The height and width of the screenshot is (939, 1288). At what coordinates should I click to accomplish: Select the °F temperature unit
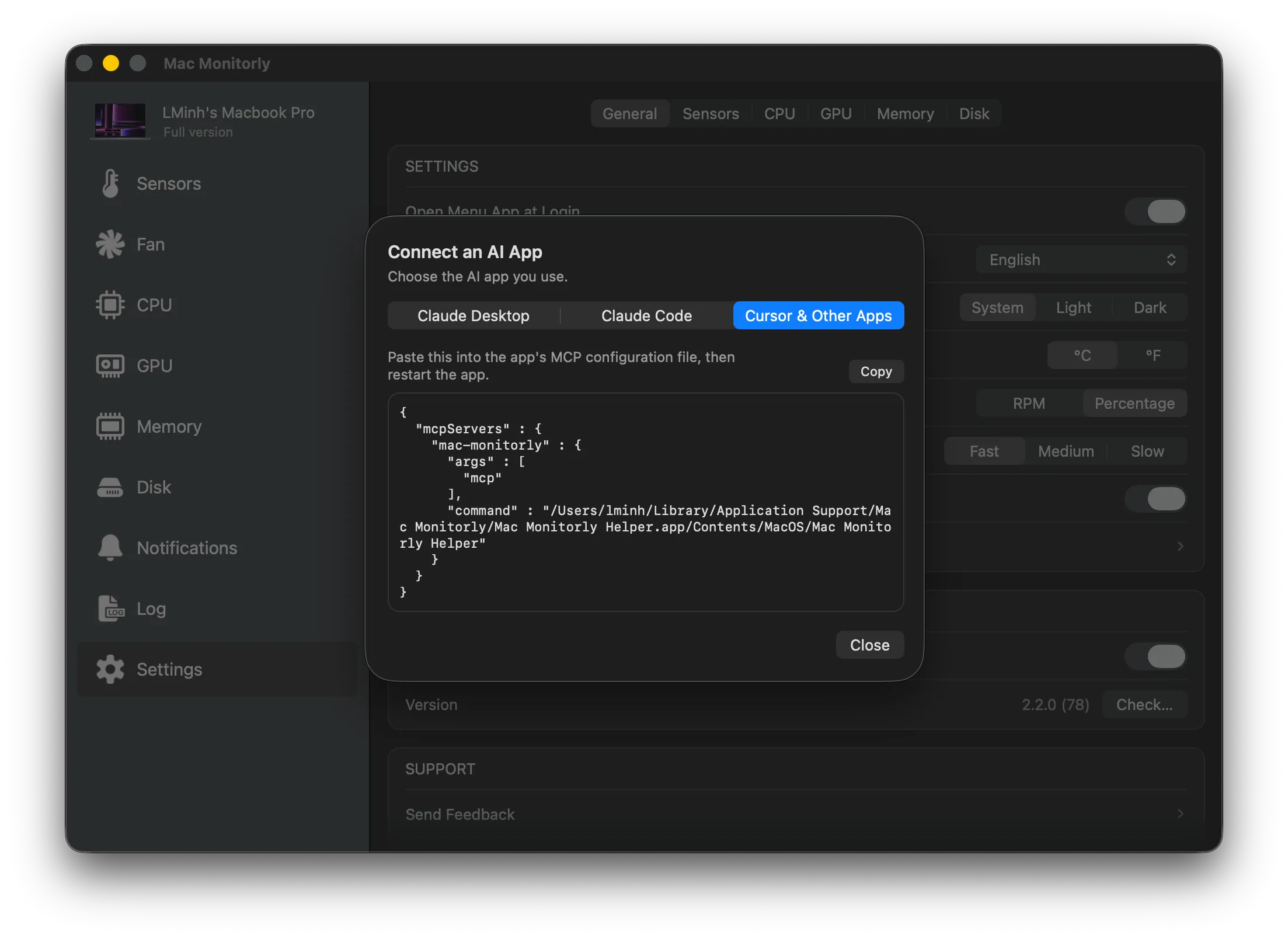point(1153,355)
